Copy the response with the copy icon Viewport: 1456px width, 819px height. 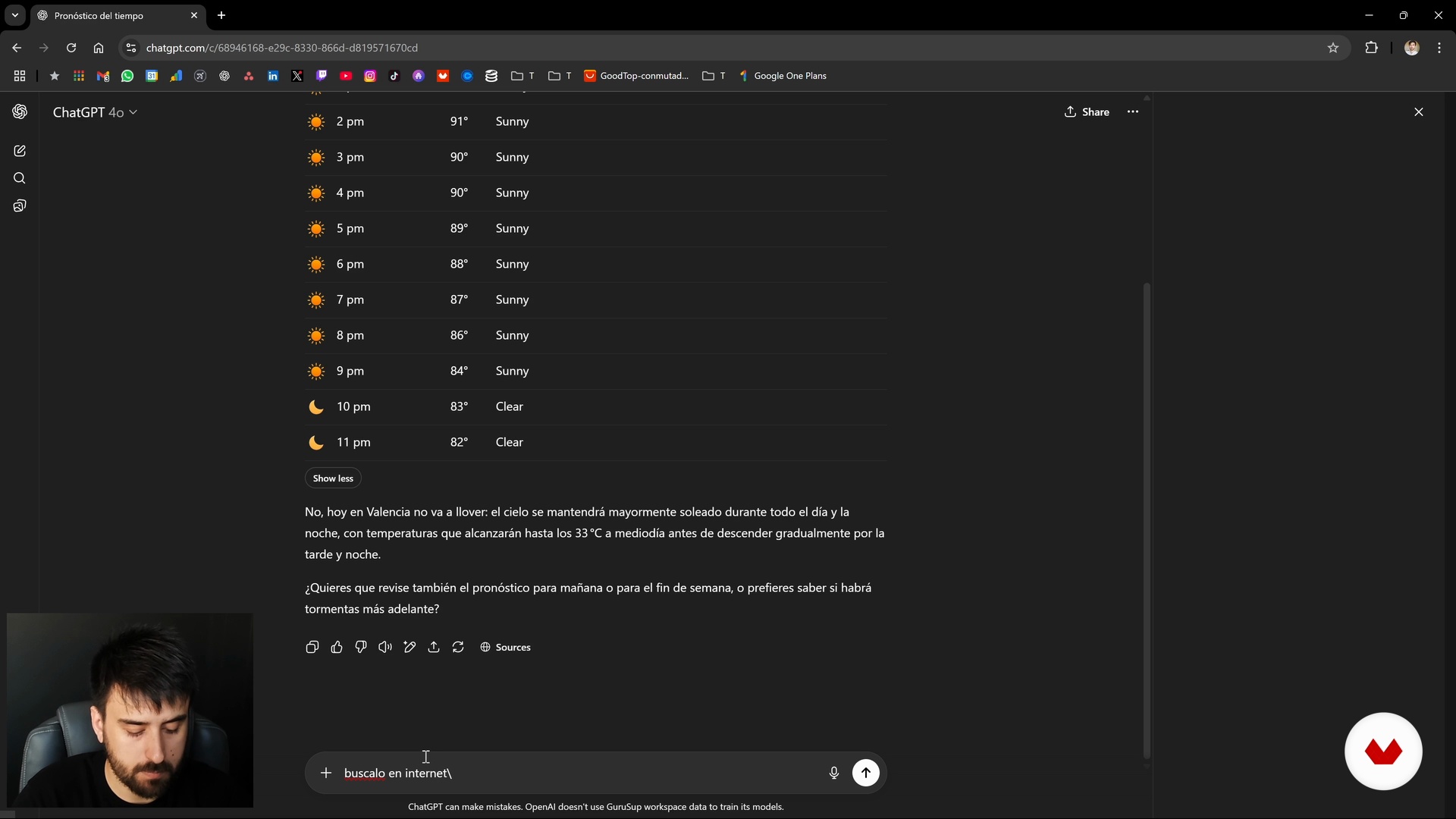[312, 647]
